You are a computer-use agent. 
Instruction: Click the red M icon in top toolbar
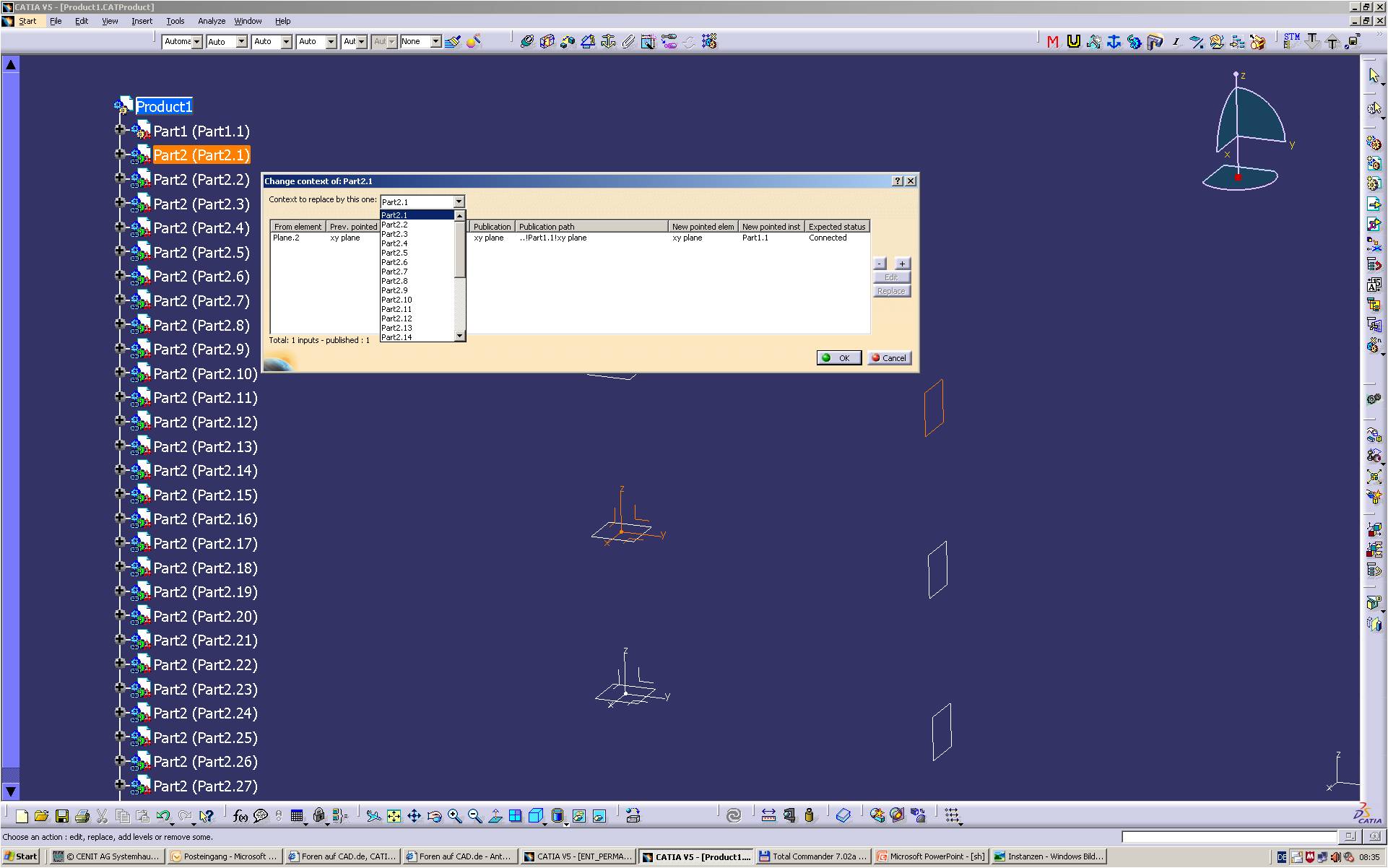(1053, 42)
